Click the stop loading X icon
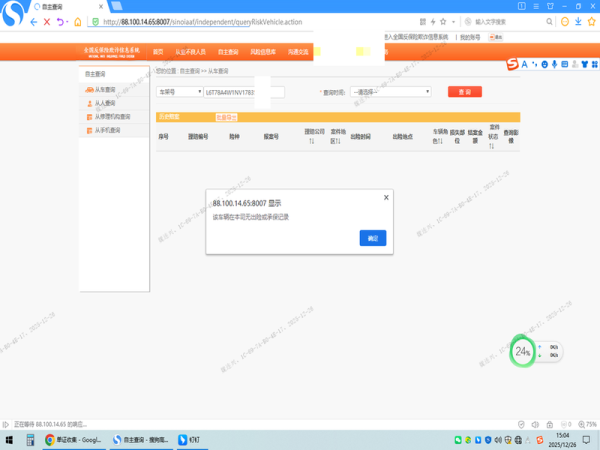Viewport: 600px width, 450px height. pyautogui.click(x=47, y=21)
